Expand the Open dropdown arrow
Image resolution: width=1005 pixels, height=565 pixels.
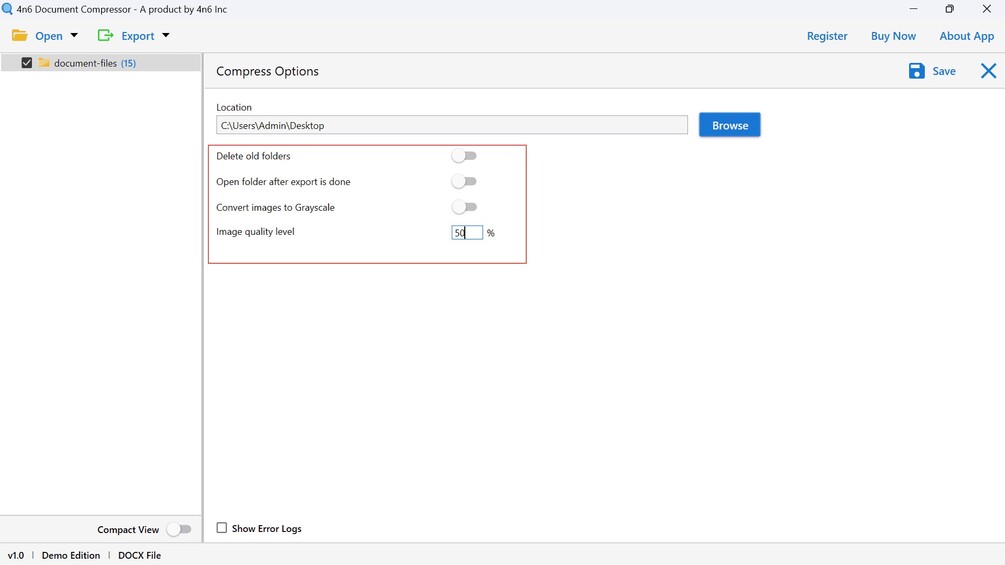click(74, 36)
